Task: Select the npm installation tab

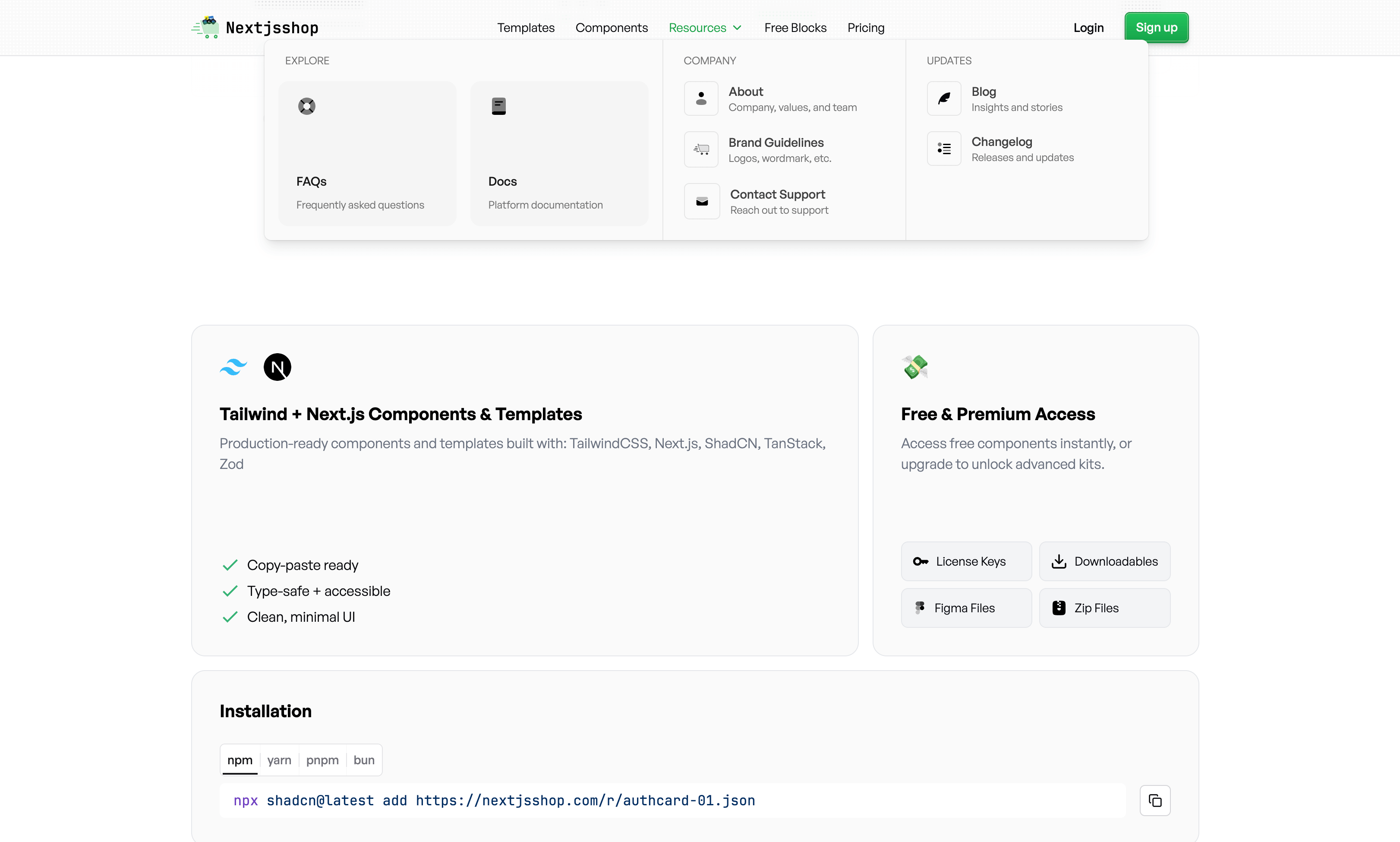Action: (x=240, y=760)
